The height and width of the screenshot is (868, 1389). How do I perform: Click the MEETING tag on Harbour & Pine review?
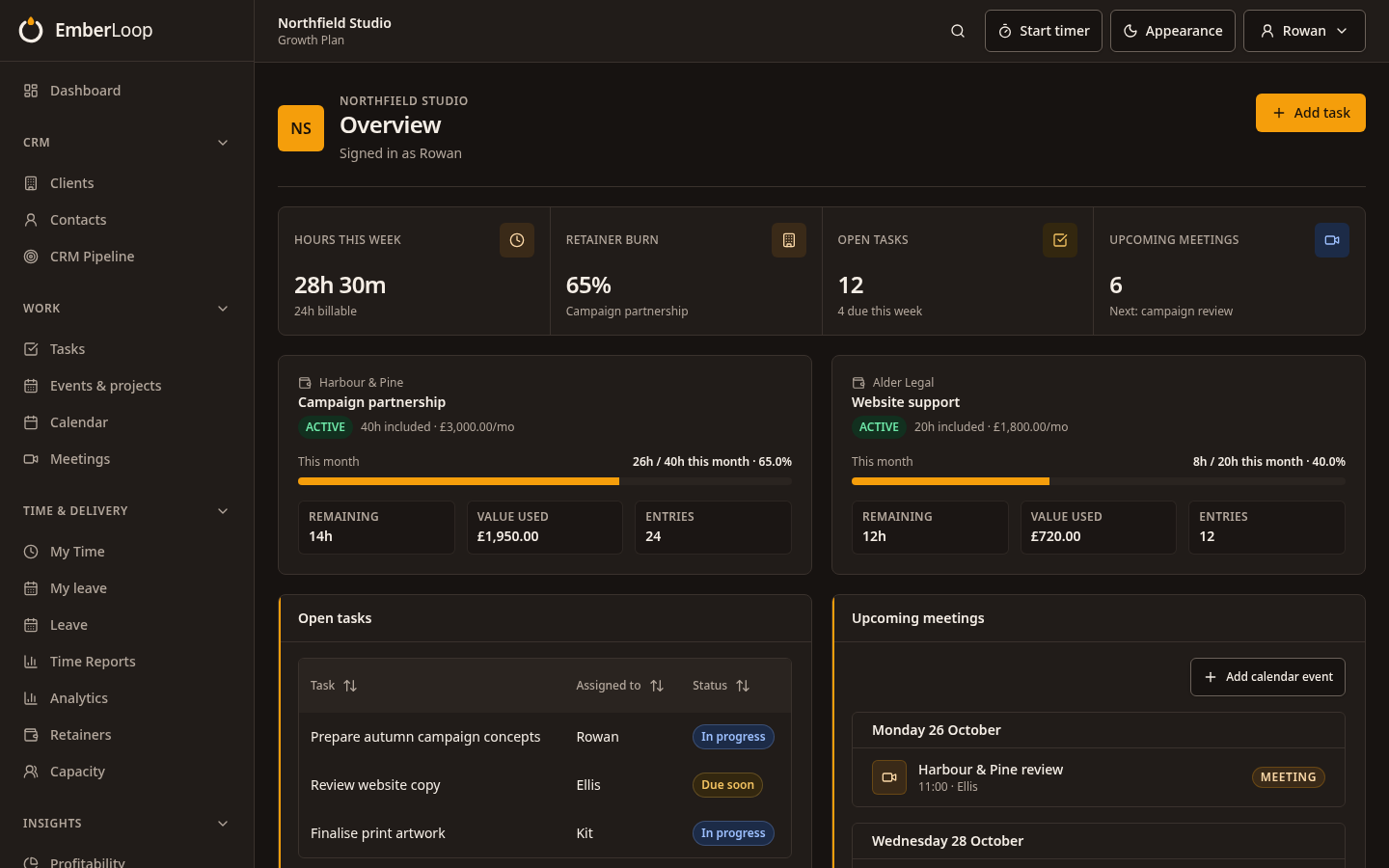[1289, 777]
